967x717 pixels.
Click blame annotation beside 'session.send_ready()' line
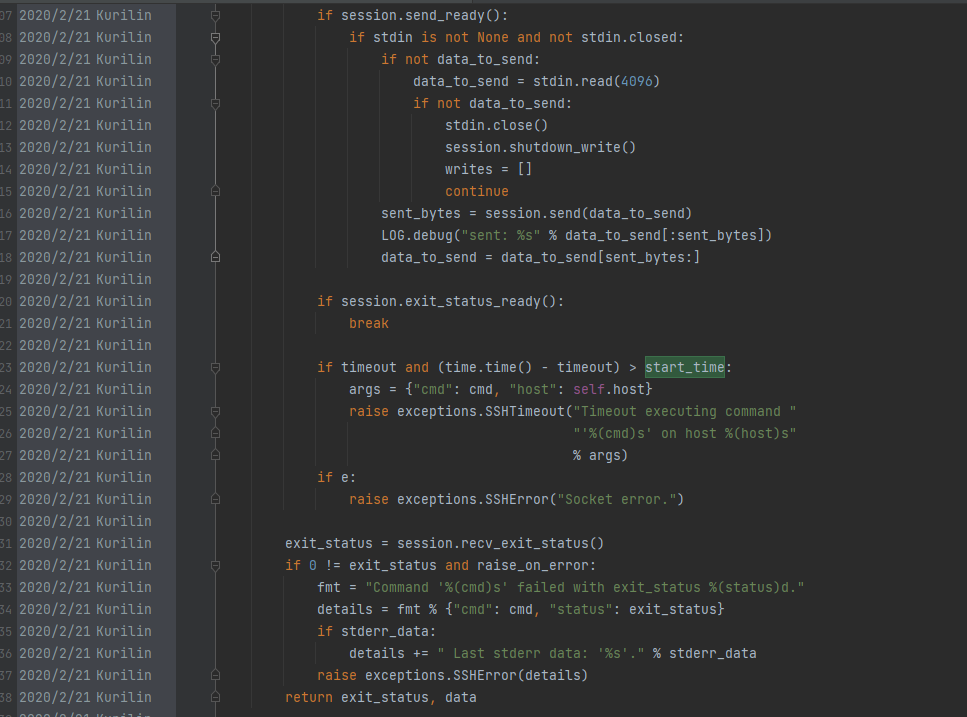85,15
